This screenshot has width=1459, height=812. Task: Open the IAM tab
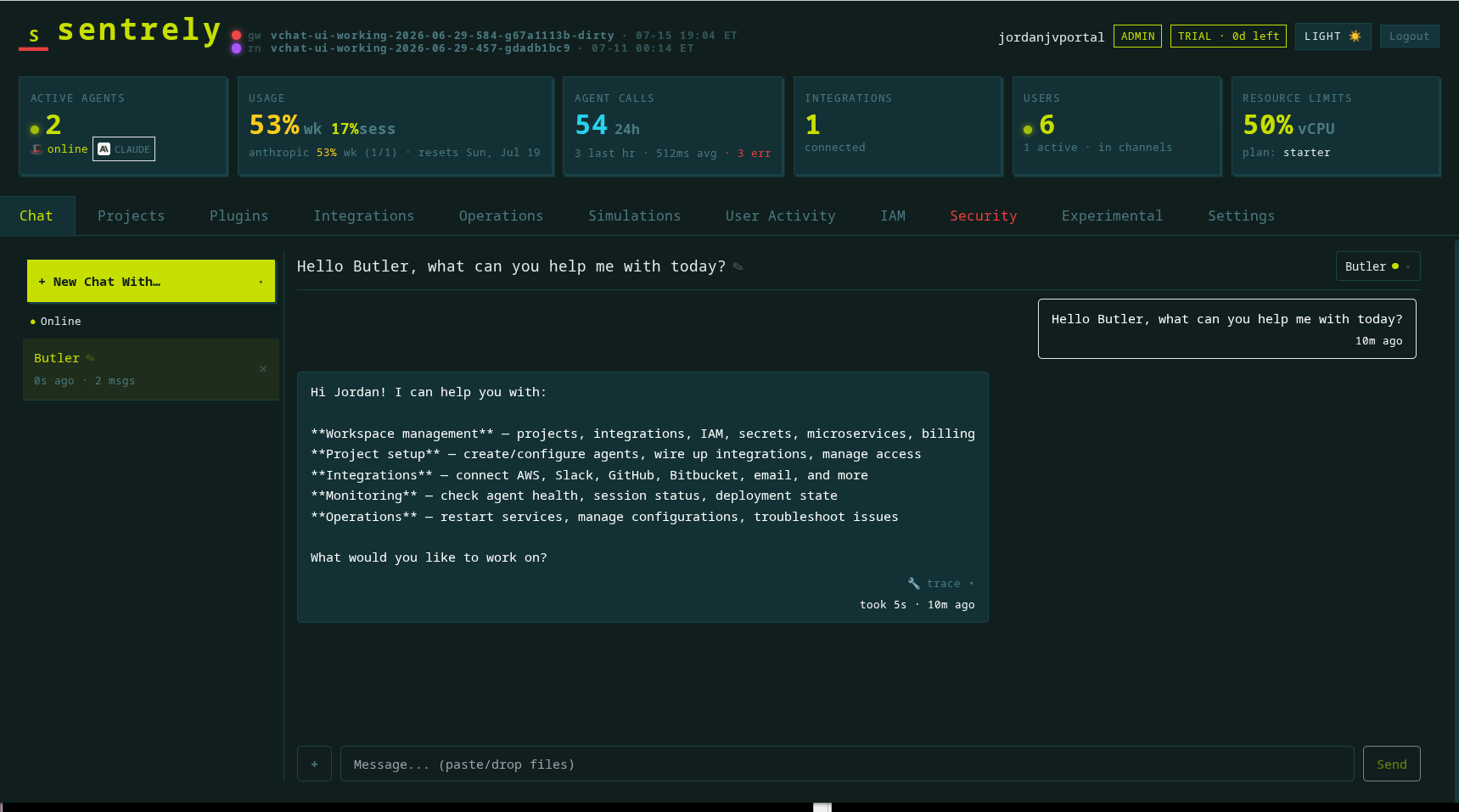point(893,216)
